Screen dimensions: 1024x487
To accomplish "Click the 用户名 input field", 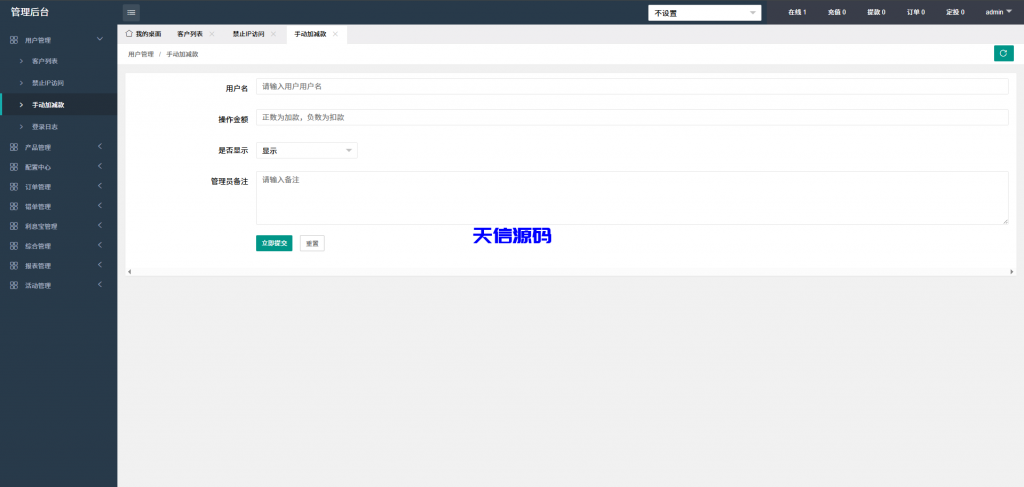I will [632, 87].
